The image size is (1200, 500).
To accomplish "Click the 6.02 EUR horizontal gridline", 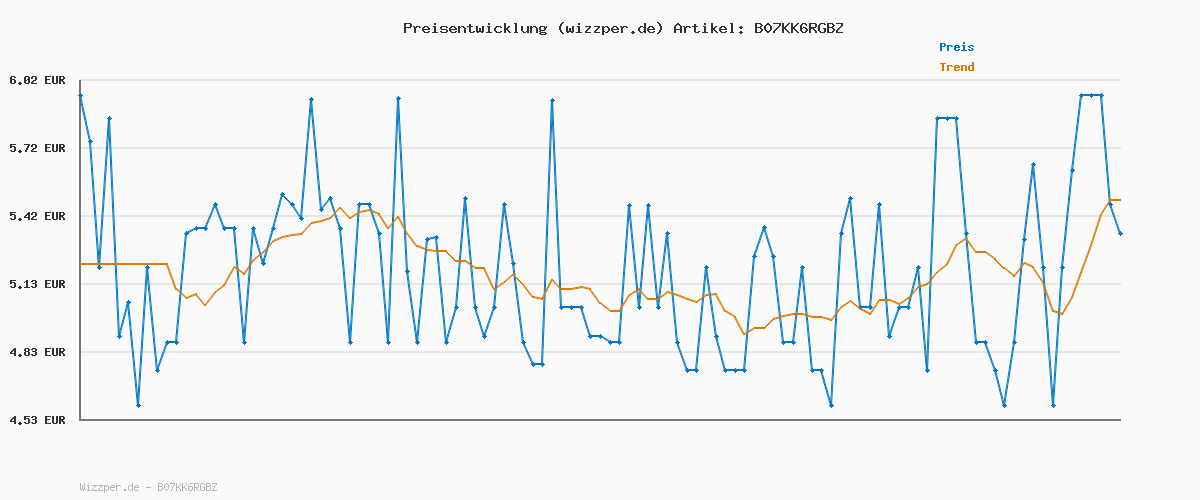I will (600, 80).
